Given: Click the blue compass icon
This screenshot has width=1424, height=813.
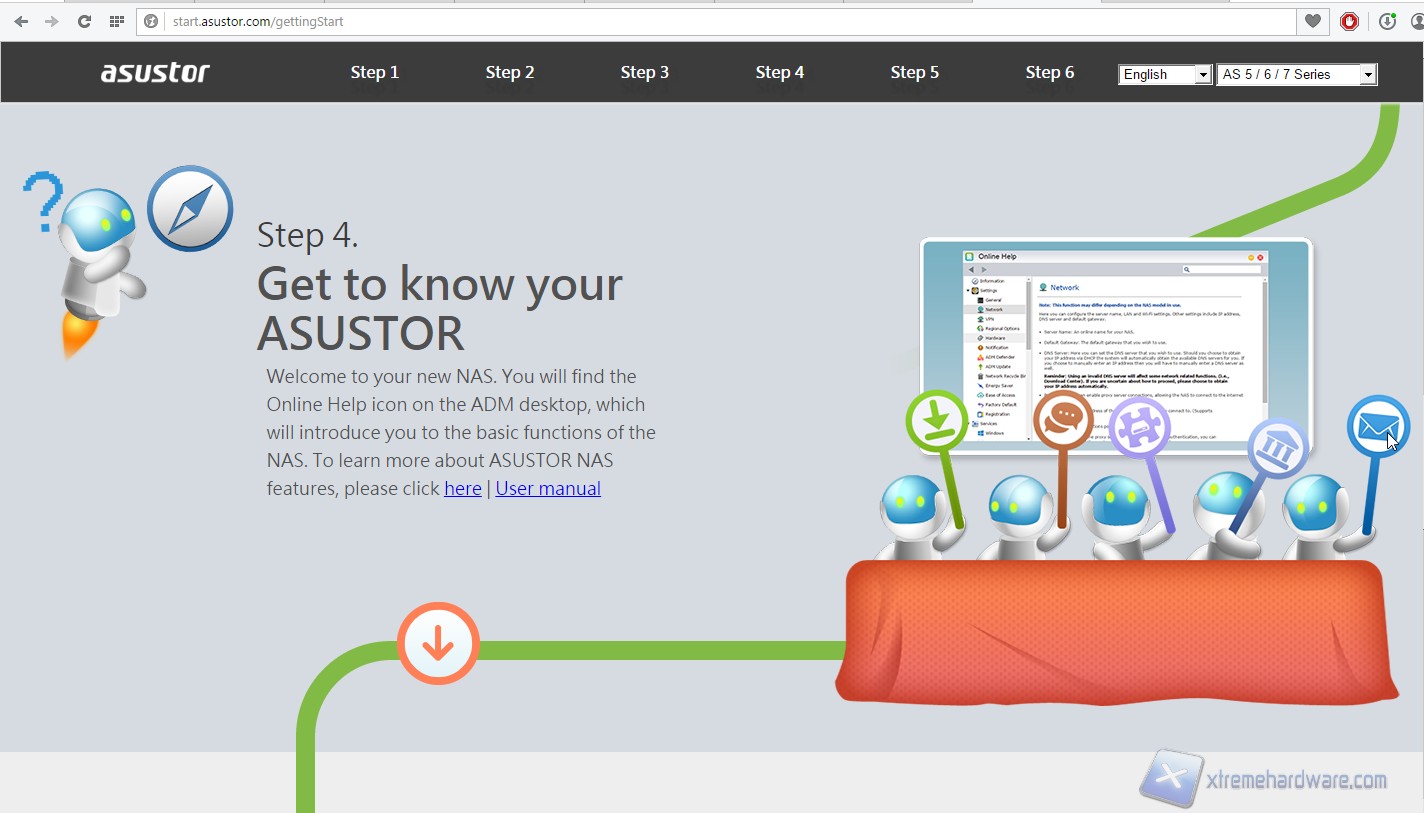Looking at the screenshot, I should [x=190, y=209].
